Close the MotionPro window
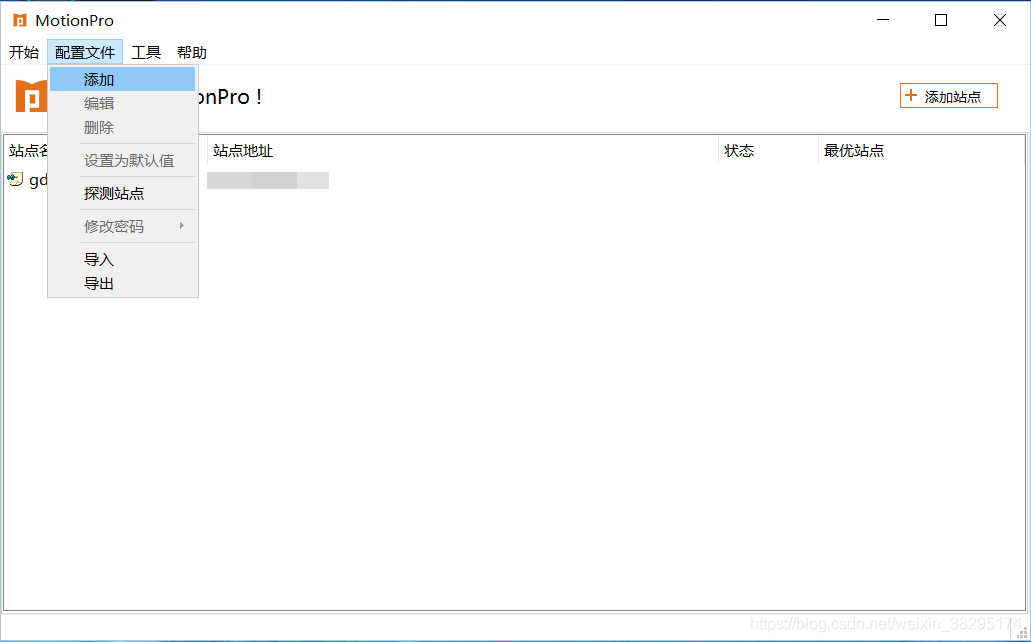The height and width of the screenshot is (642, 1031). [x=999, y=20]
